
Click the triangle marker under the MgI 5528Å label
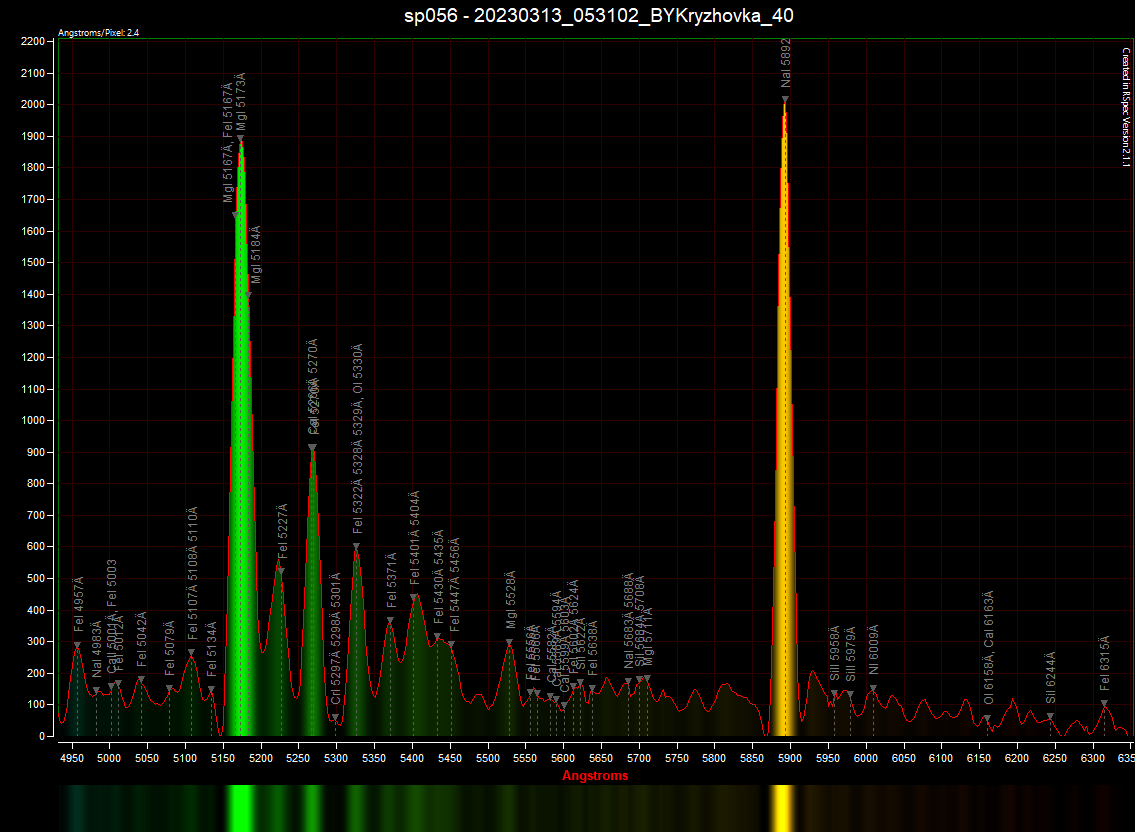click(x=510, y=642)
